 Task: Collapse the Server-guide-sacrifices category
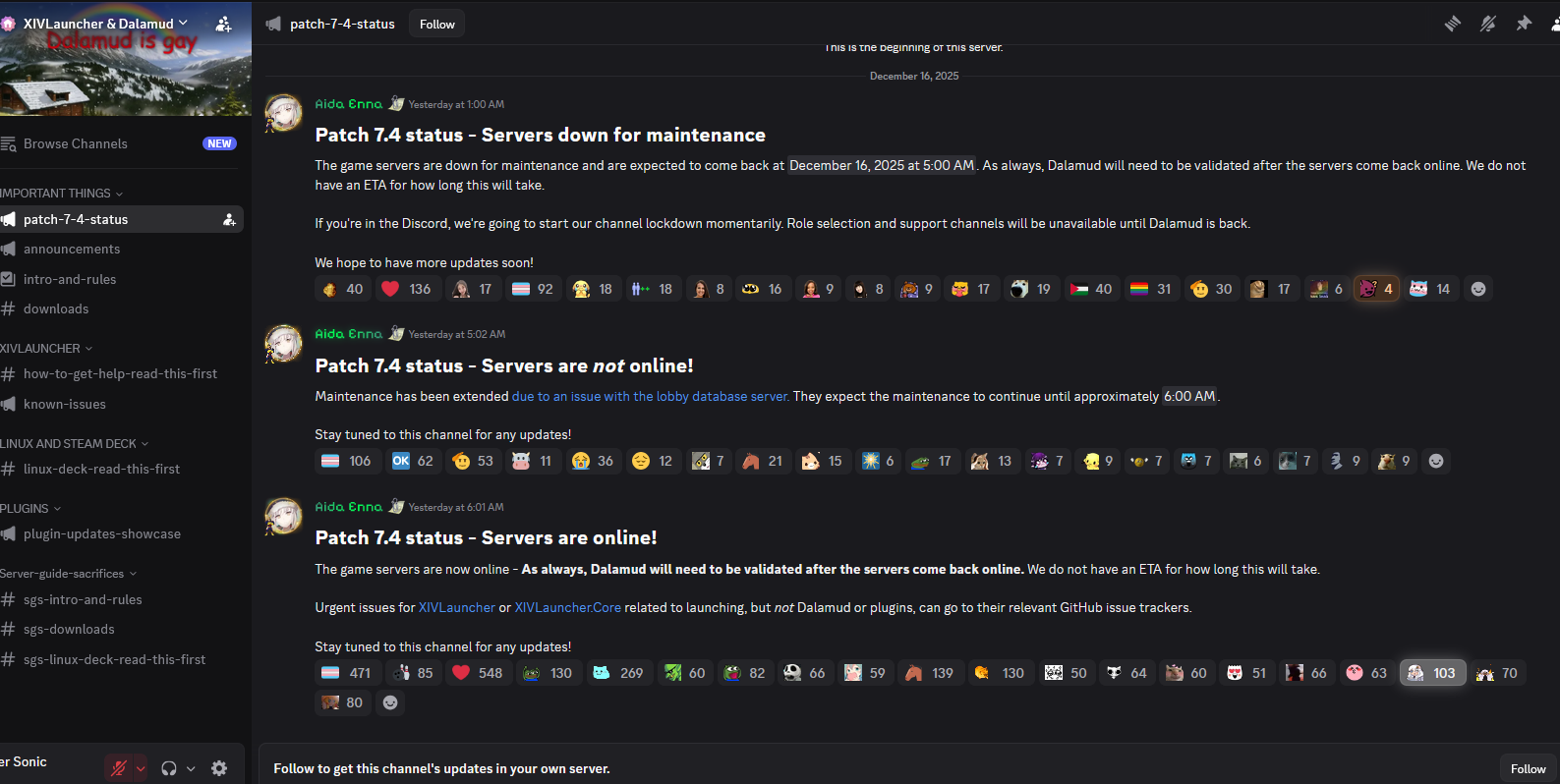(69, 574)
